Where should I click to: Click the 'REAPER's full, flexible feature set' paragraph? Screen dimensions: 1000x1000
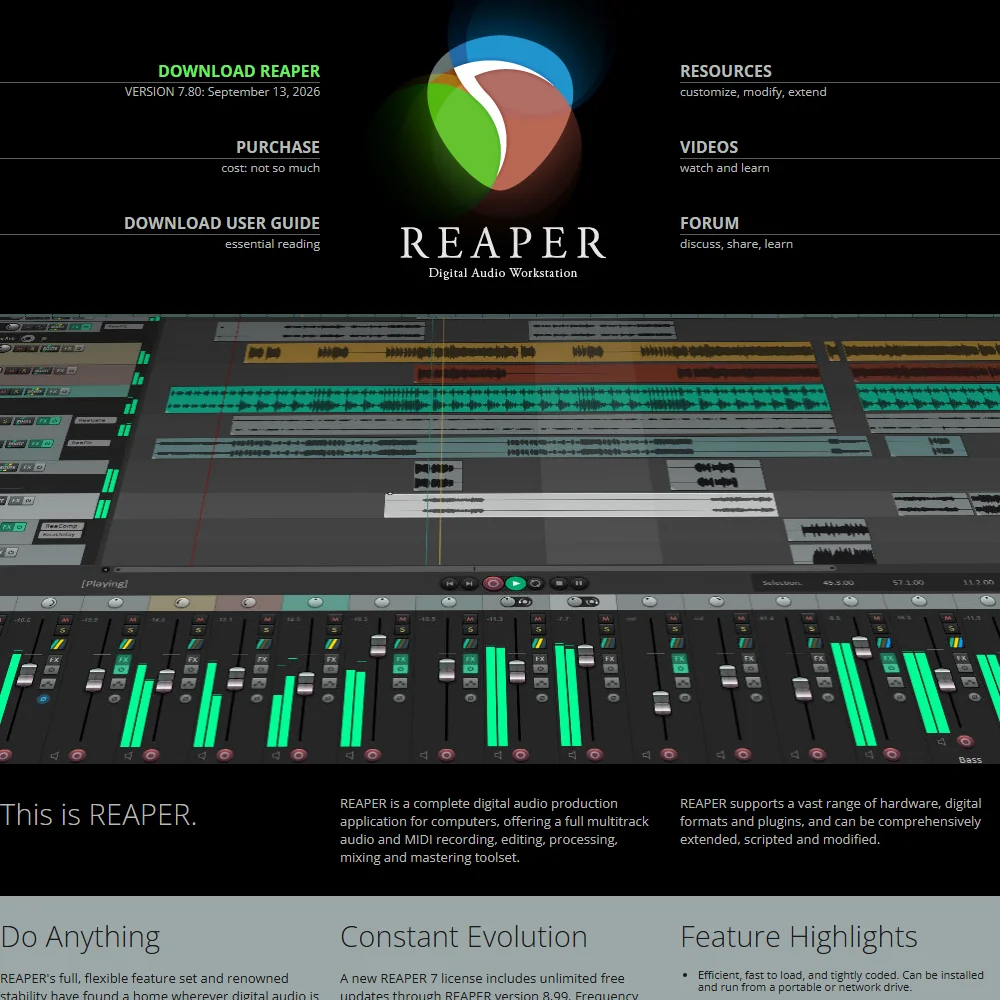pos(159,986)
